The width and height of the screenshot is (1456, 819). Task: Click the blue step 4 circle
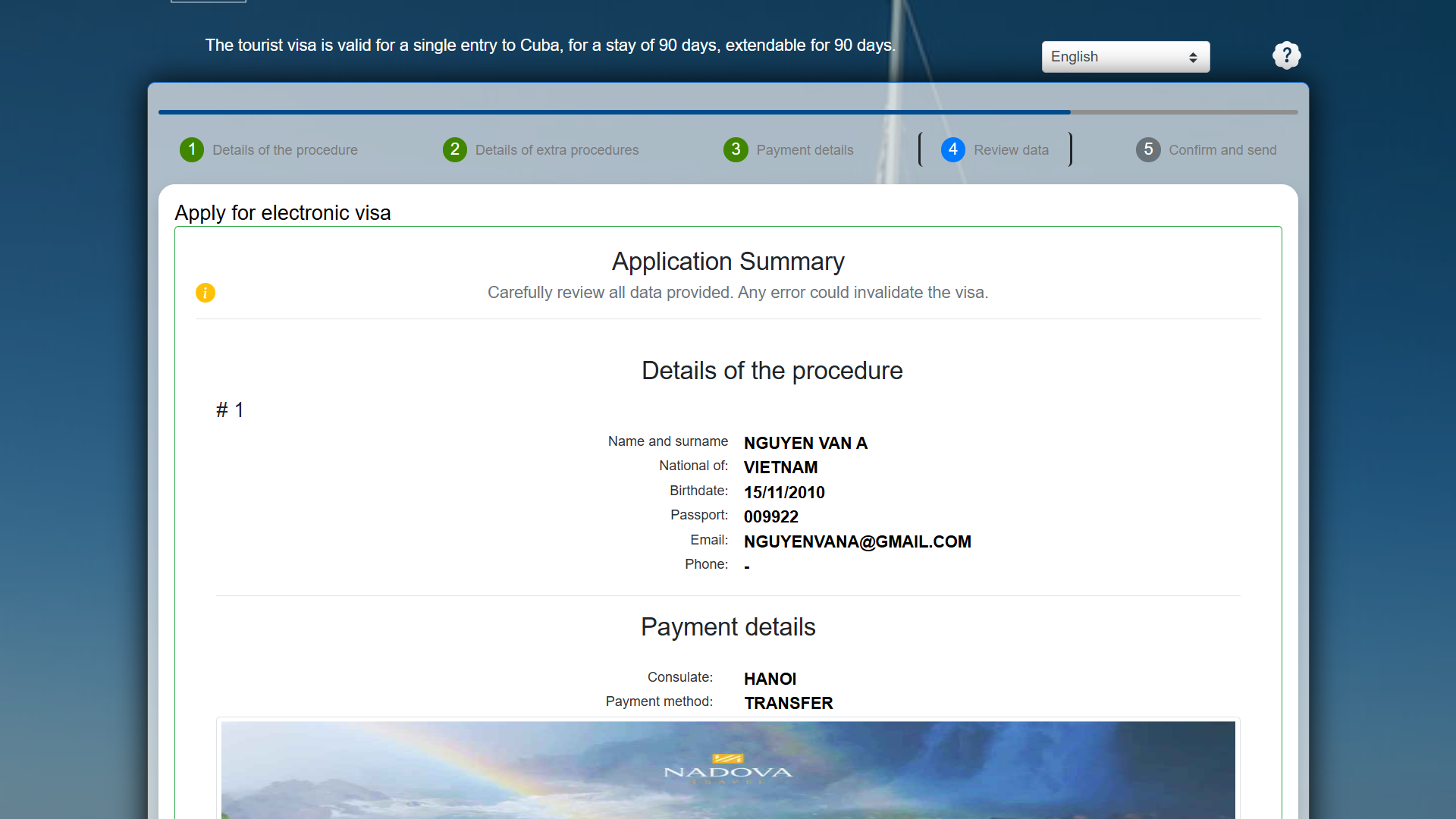tap(953, 149)
